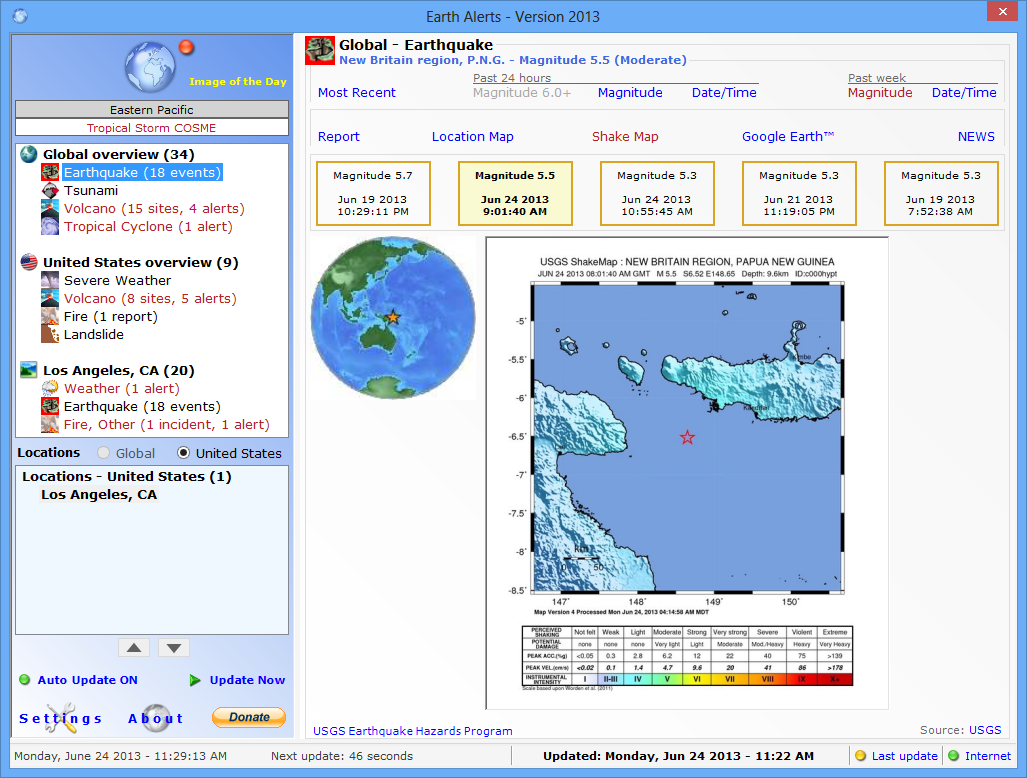Sort Past week by Magnitude
Screen dimensions: 1027x778
(880, 92)
